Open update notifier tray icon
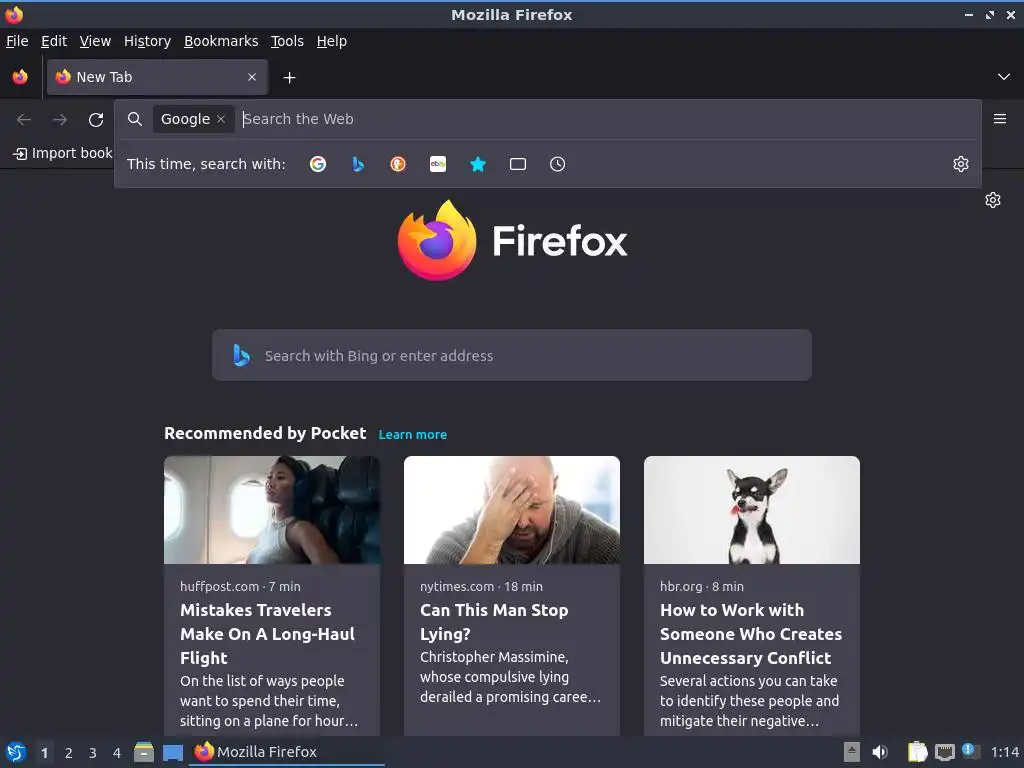1024x768 pixels. pos(970,751)
